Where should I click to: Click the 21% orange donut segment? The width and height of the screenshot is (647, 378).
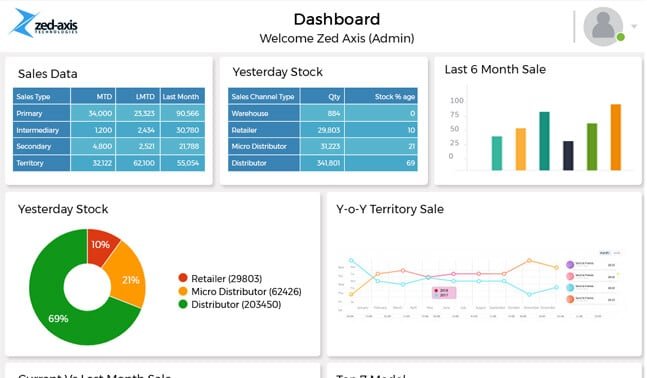[x=129, y=277]
